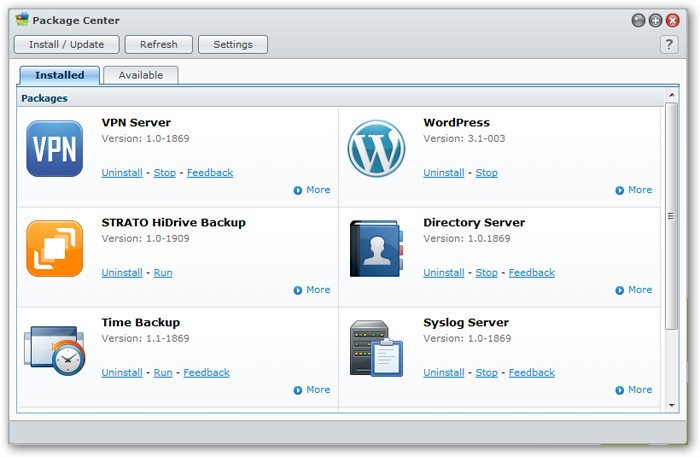Stop the WordPress package
This screenshot has height=457, width=700.
pos(487,173)
